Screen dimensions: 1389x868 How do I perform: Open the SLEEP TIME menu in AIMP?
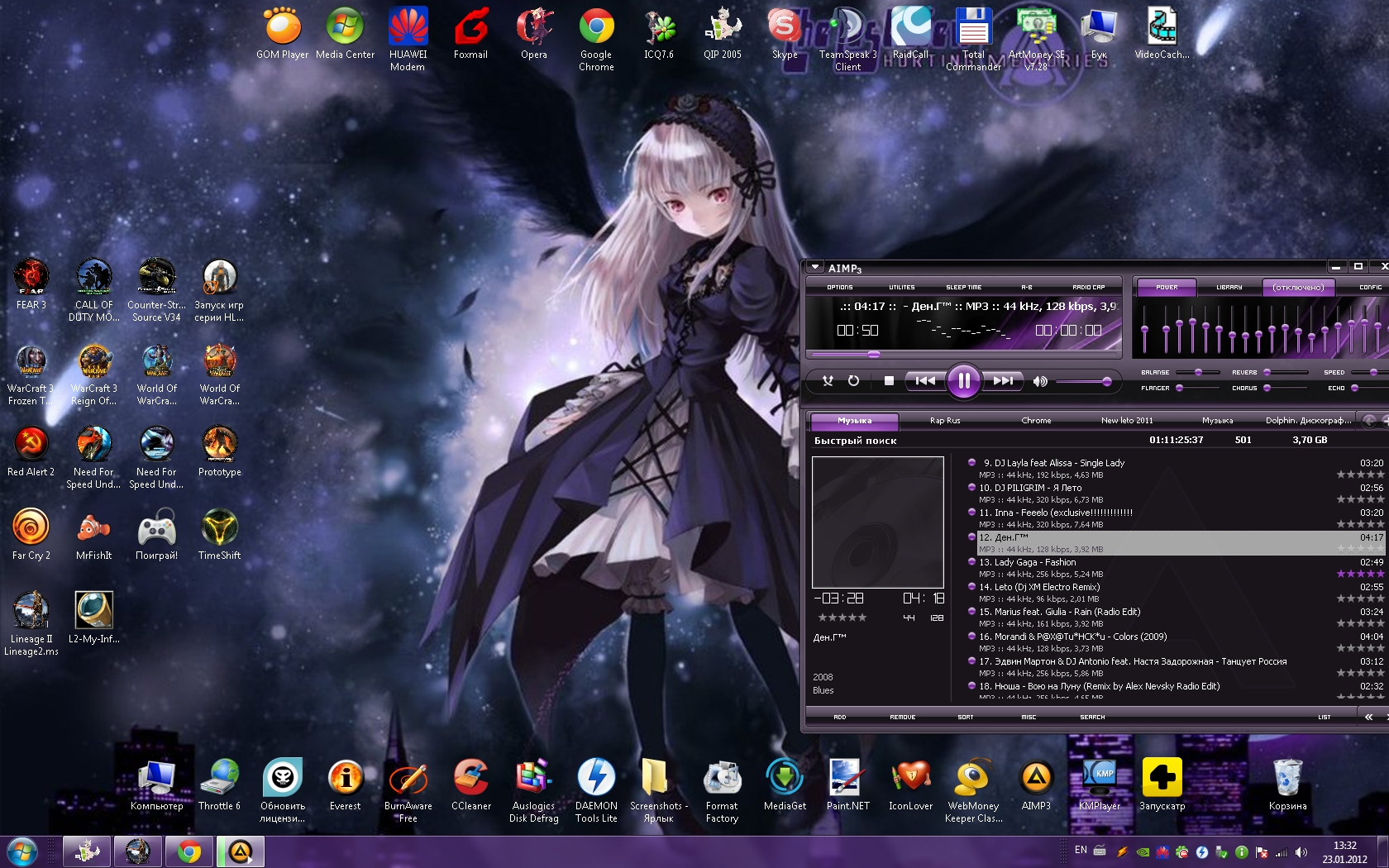coord(963,287)
